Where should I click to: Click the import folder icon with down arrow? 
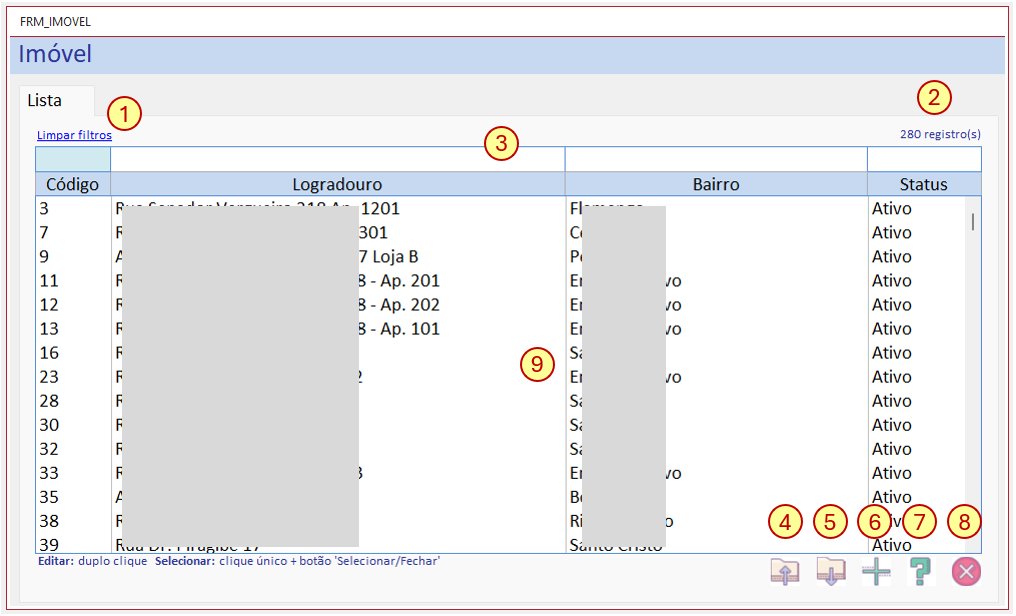pos(831,571)
